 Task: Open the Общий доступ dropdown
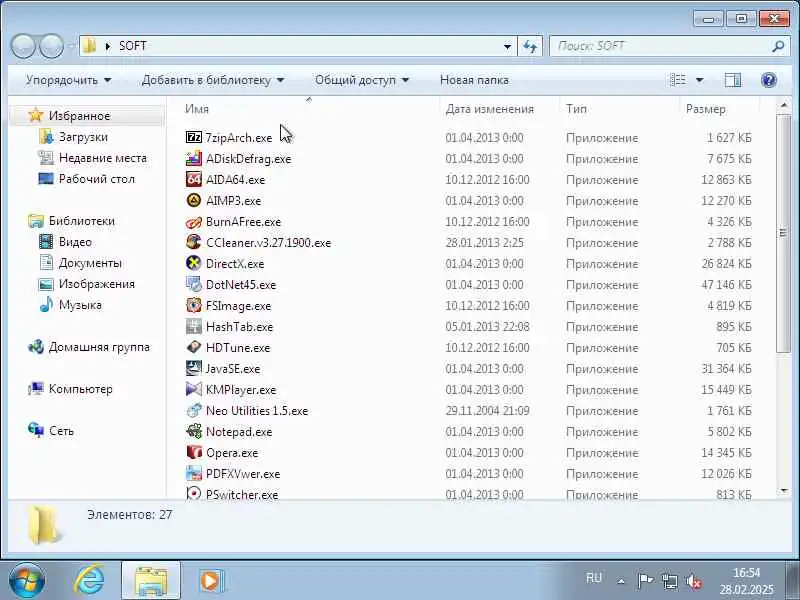[x=362, y=80]
